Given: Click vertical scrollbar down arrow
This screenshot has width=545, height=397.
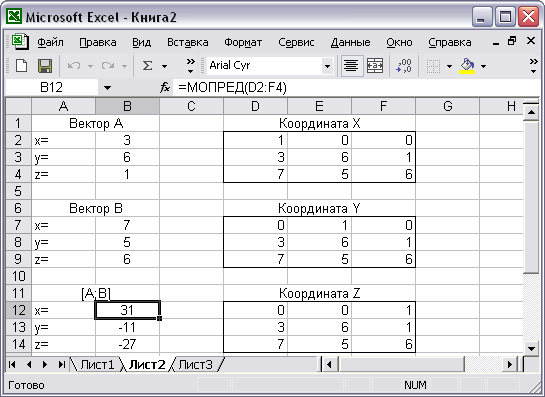Looking at the screenshot, I should pos(531,348).
